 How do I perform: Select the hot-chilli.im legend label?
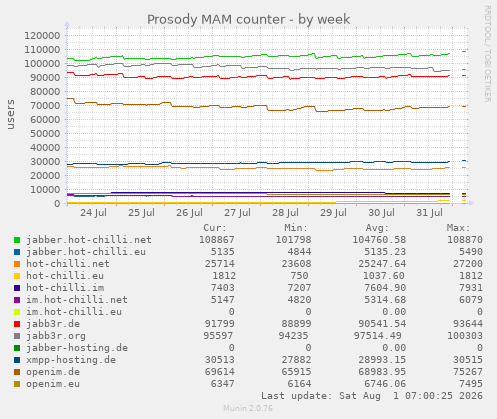(65, 288)
